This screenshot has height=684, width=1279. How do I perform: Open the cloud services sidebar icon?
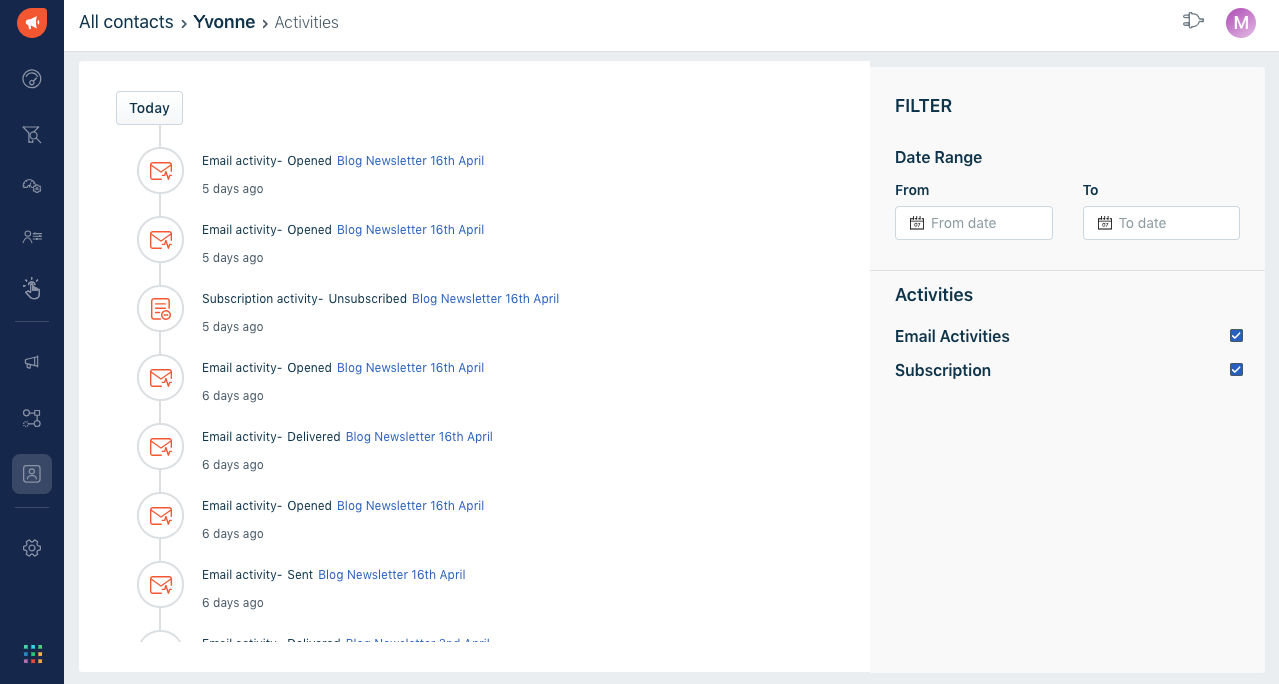[x=31, y=185]
